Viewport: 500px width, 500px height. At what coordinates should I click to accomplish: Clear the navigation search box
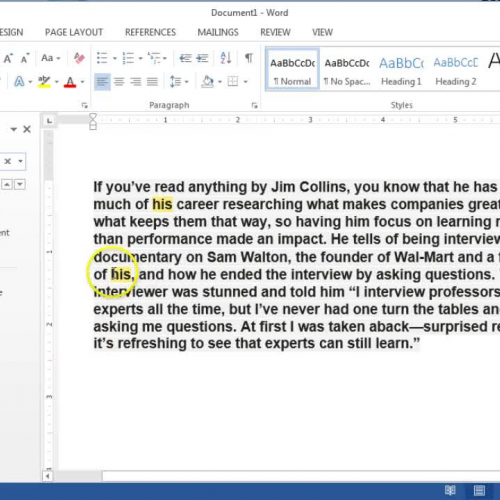tap(8, 161)
